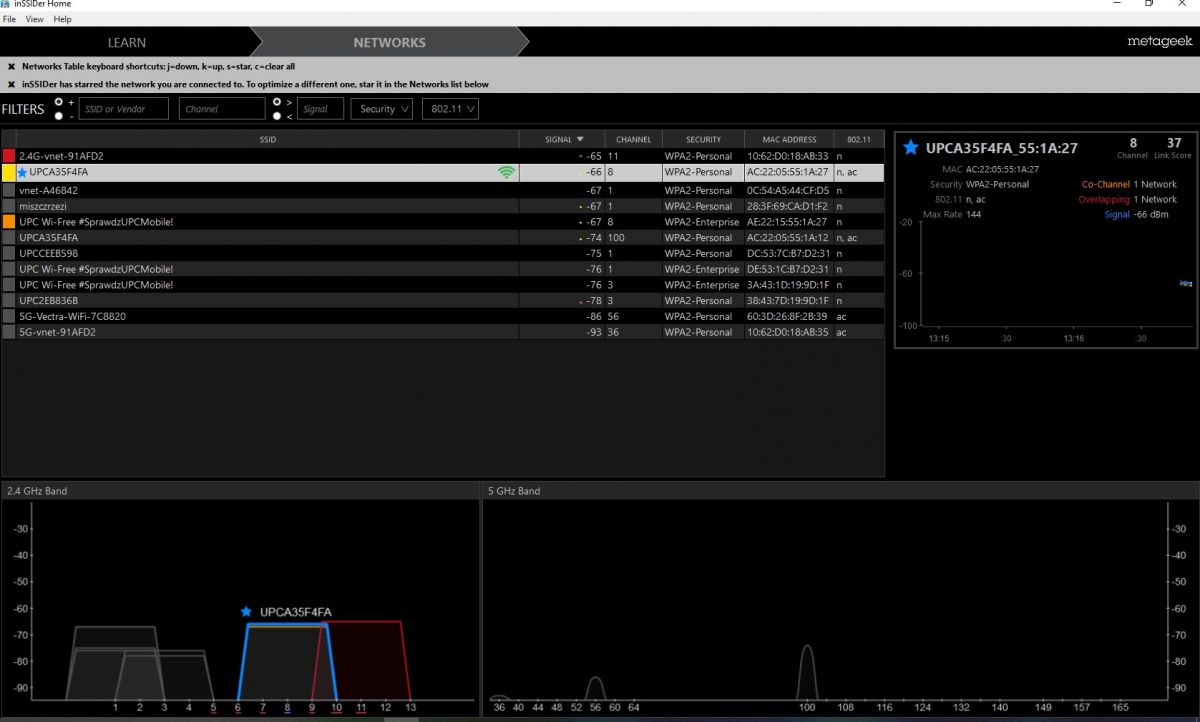Open the View menu
Screen dimensions: 1200x722
coord(34,19)
